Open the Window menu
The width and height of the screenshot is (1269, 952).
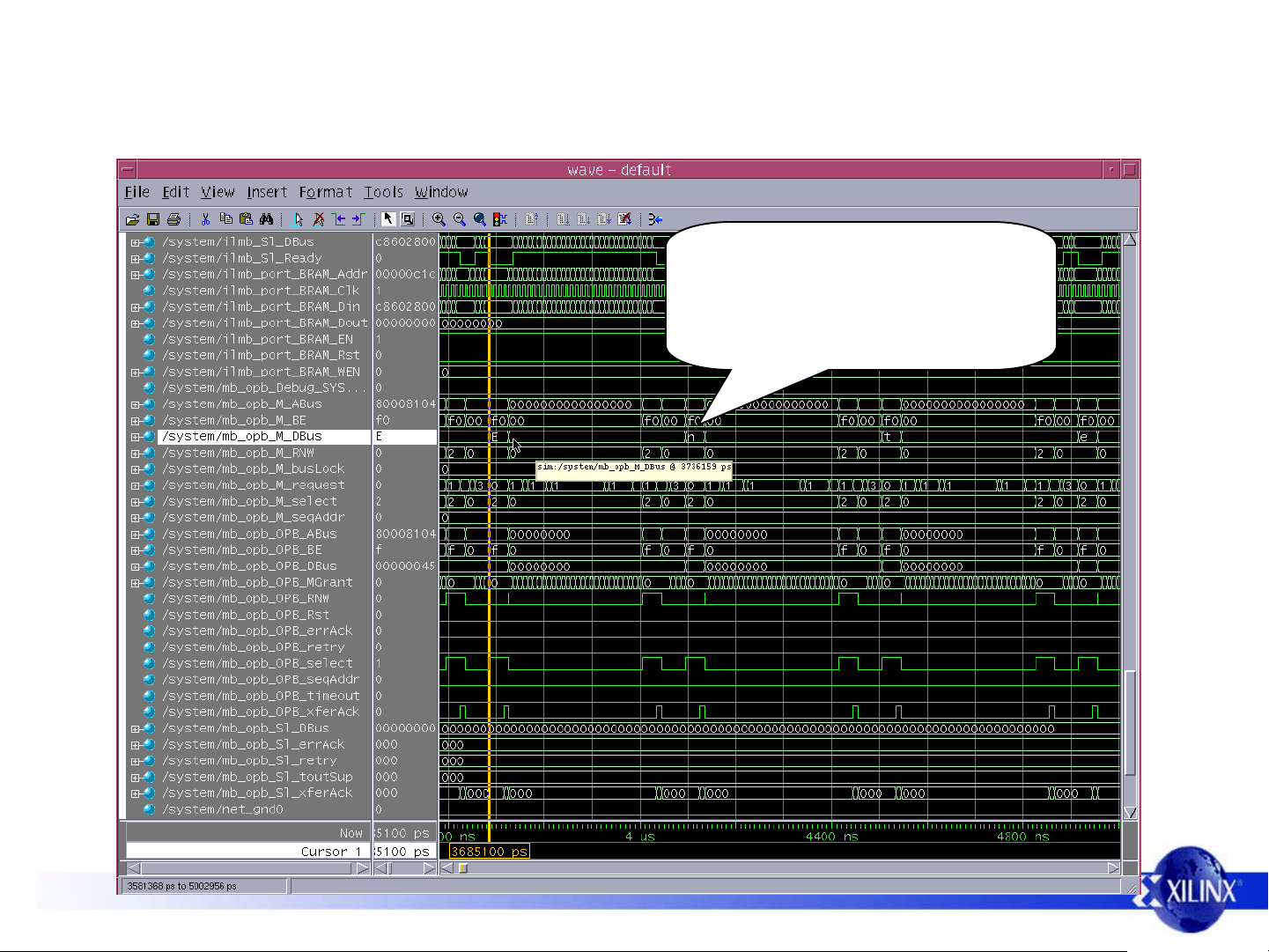(x=441, y=192)
